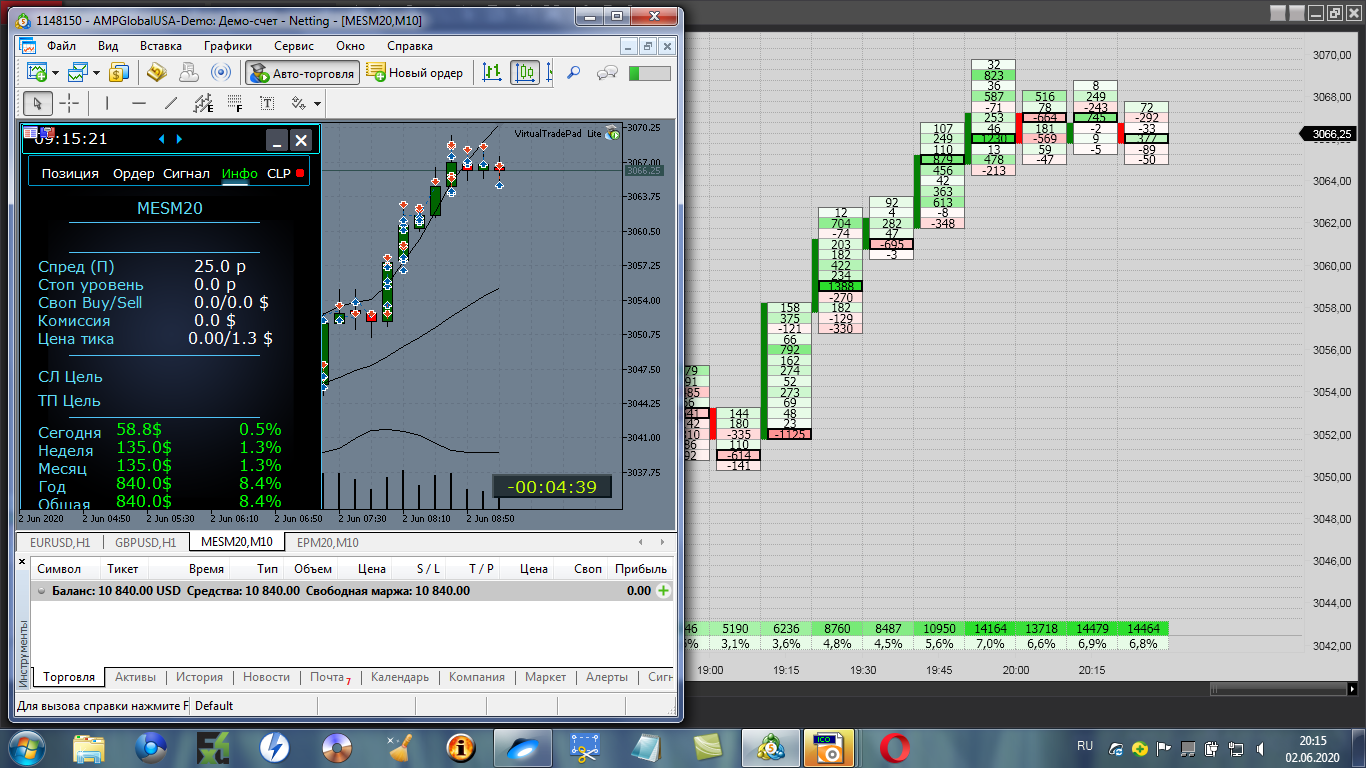The height and width of the screenshot is (768, 1366).
Task: Switch to the Сигнал tab in VirtualTradePad
Action: (187, 173)
